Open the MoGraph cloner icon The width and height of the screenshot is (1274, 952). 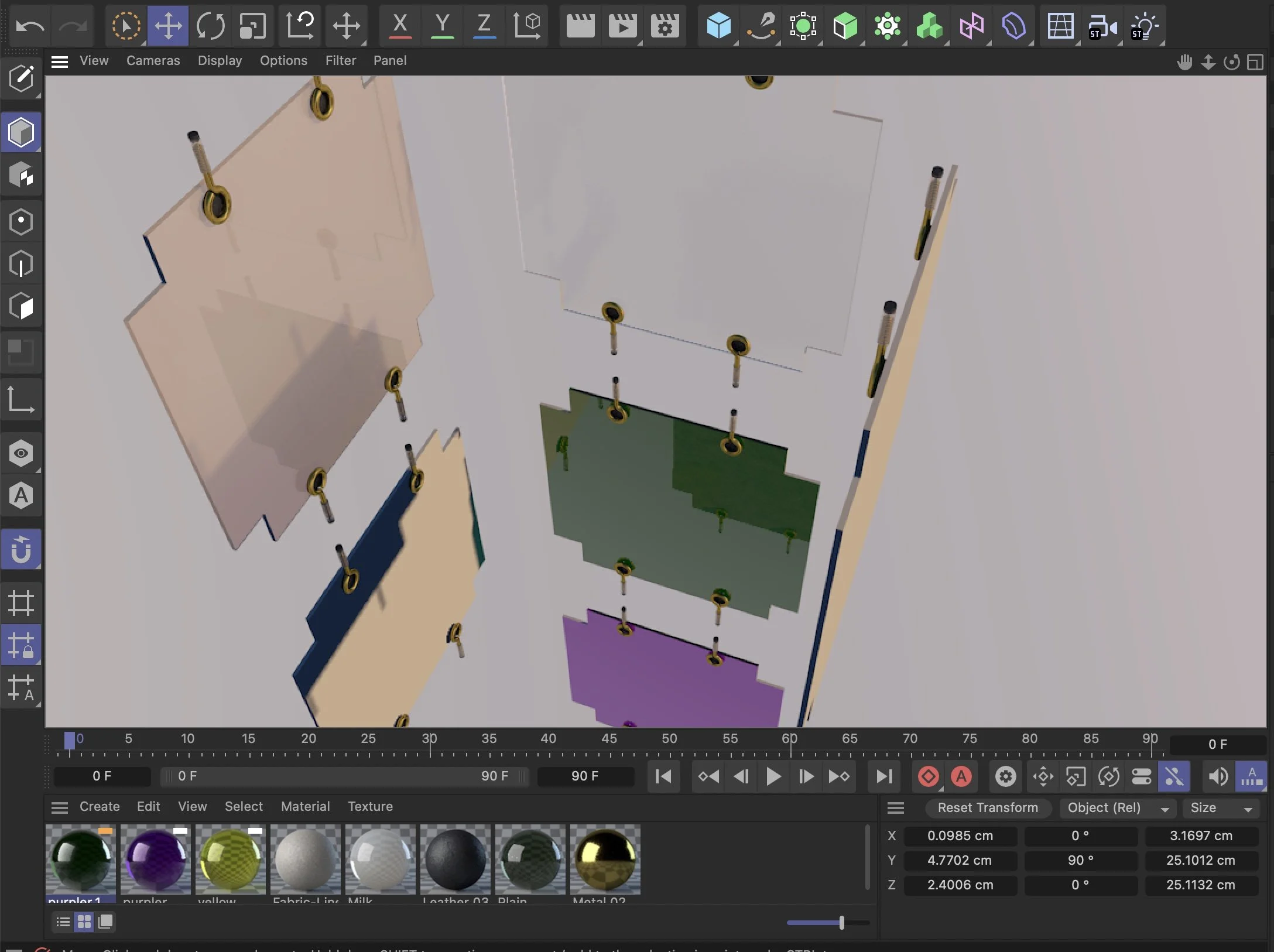click(929, 26)
